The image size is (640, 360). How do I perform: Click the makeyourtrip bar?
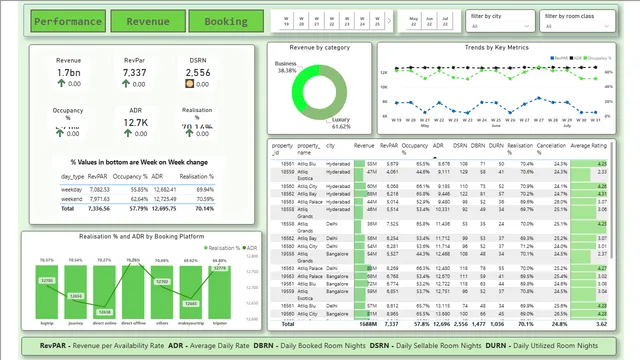click(x=191, y=292)
